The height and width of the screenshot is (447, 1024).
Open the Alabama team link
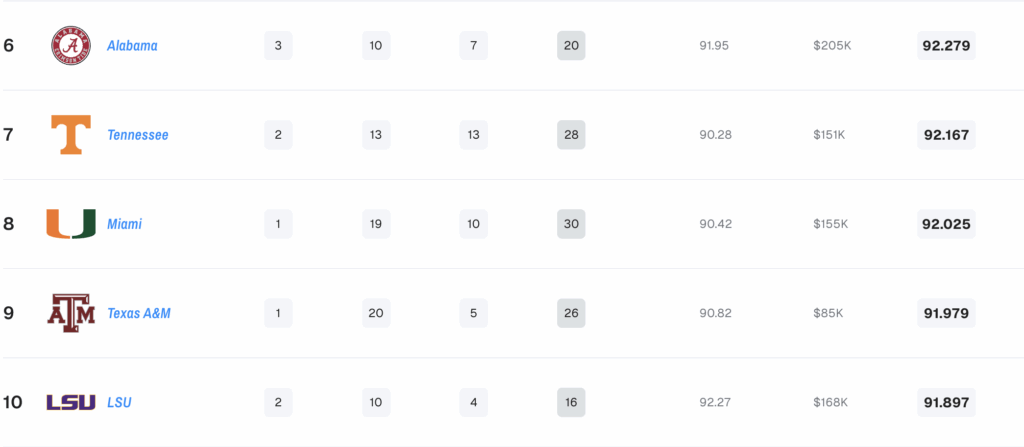[x=132, y=46]
